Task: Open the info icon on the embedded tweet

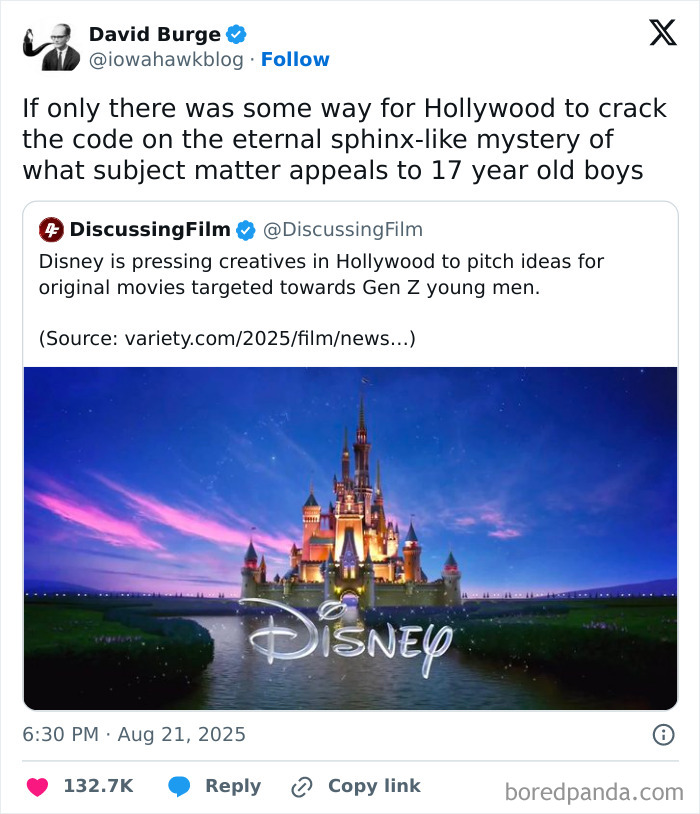Action: click(x=665, y=734)
